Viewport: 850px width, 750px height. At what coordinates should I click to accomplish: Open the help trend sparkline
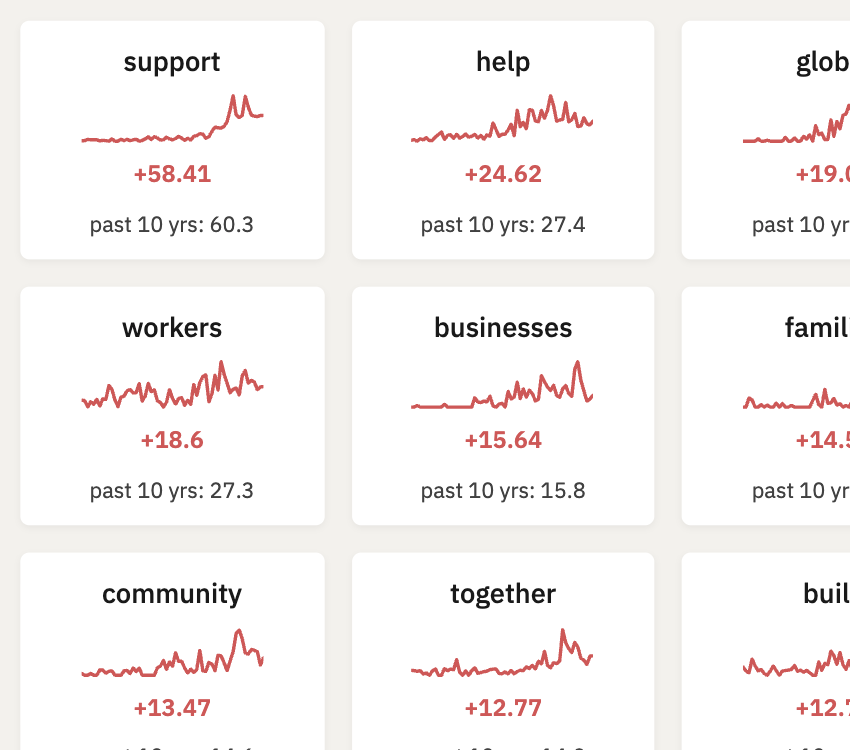(x=502, y=122)
